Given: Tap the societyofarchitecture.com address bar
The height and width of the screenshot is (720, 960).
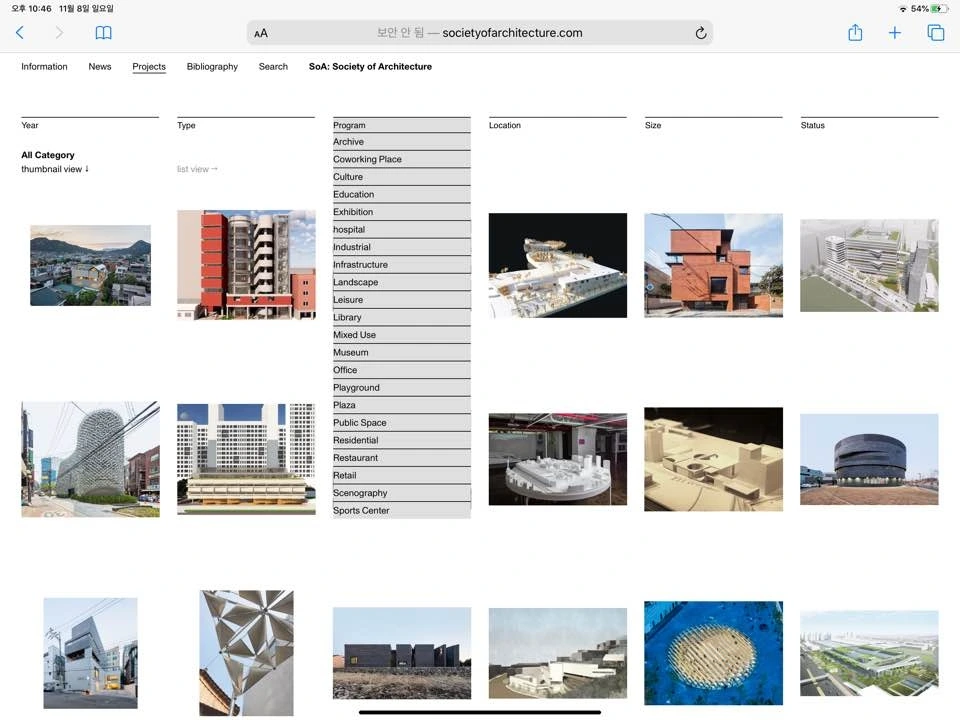Looking at the screenshot, I should (x=479, y=33).
